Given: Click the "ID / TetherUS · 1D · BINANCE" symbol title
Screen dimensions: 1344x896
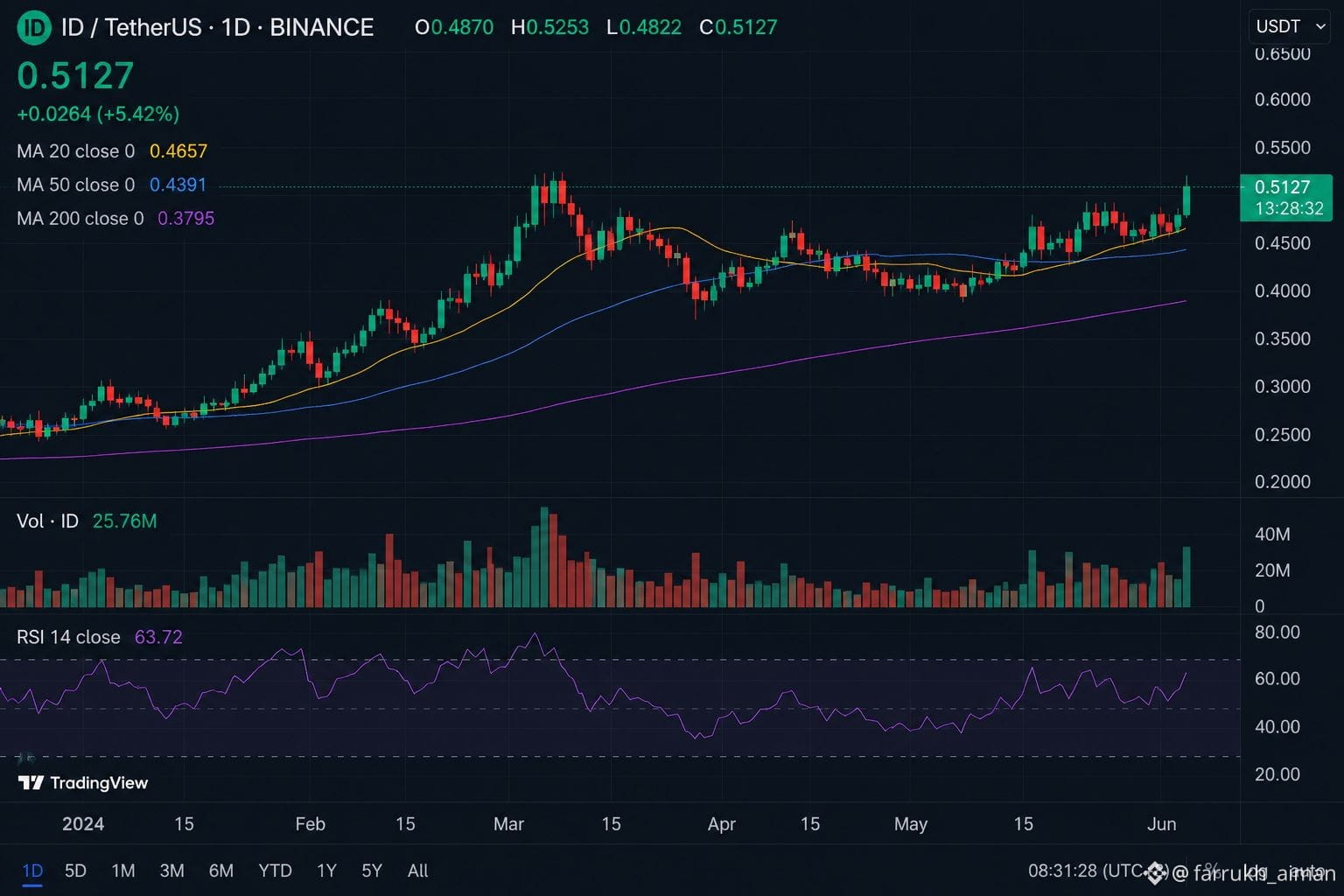Looking at the screenshot, I should click(217, 27).
